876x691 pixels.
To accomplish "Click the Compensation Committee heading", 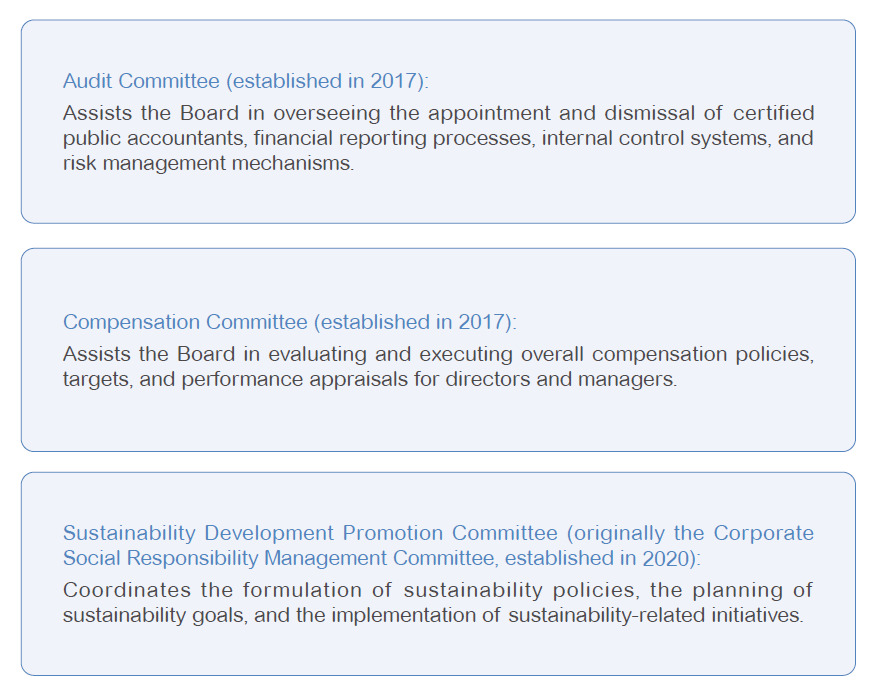I will [x=185, y=322].
